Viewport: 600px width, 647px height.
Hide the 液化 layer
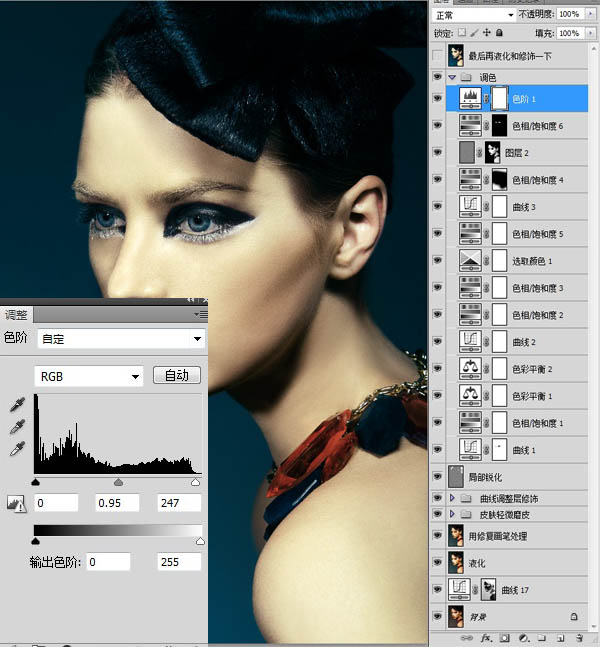(x=437, y=562)
